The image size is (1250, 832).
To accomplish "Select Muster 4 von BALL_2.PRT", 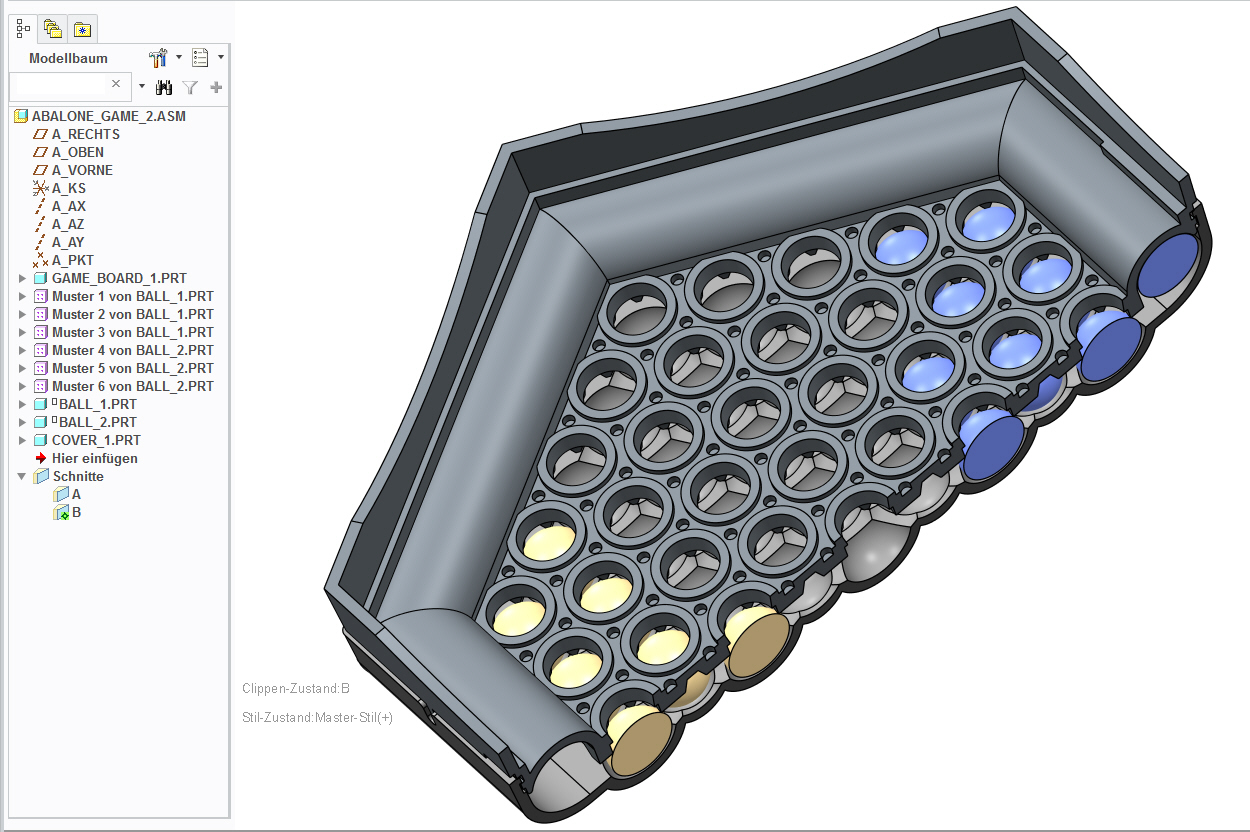I will click(x=133, y=350).
